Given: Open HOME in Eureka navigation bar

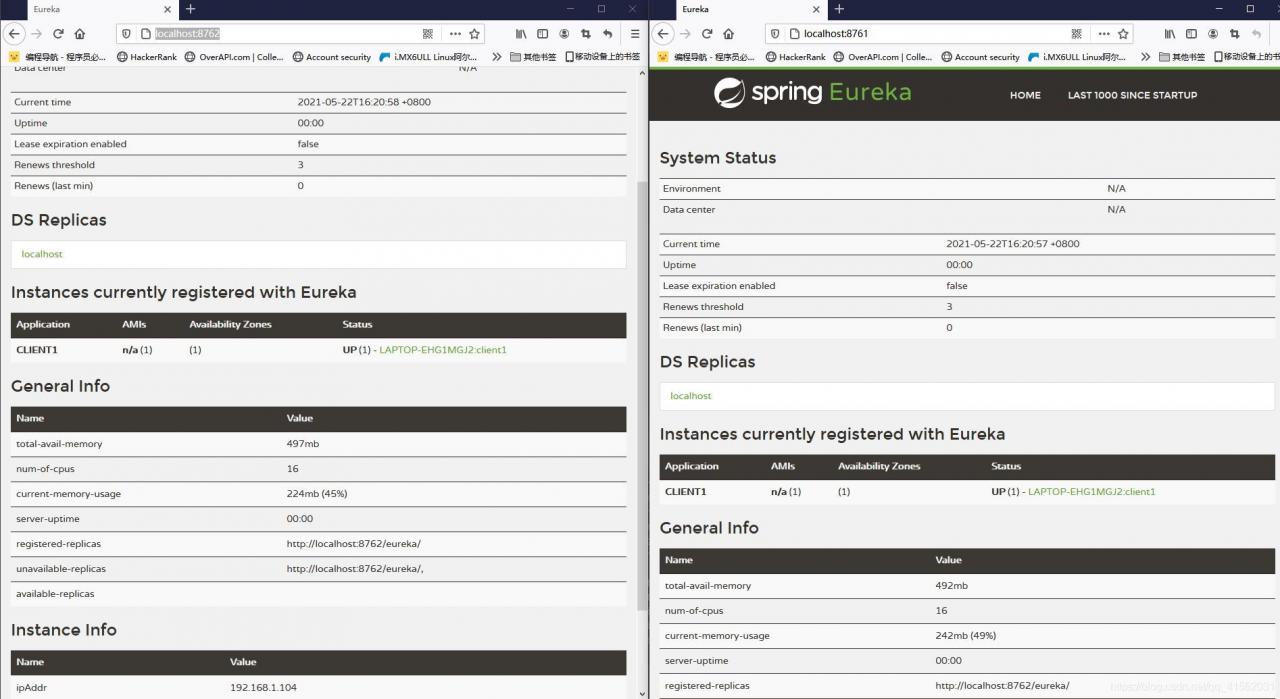Looking at the screenshot, I should [x=1025, y=95].
